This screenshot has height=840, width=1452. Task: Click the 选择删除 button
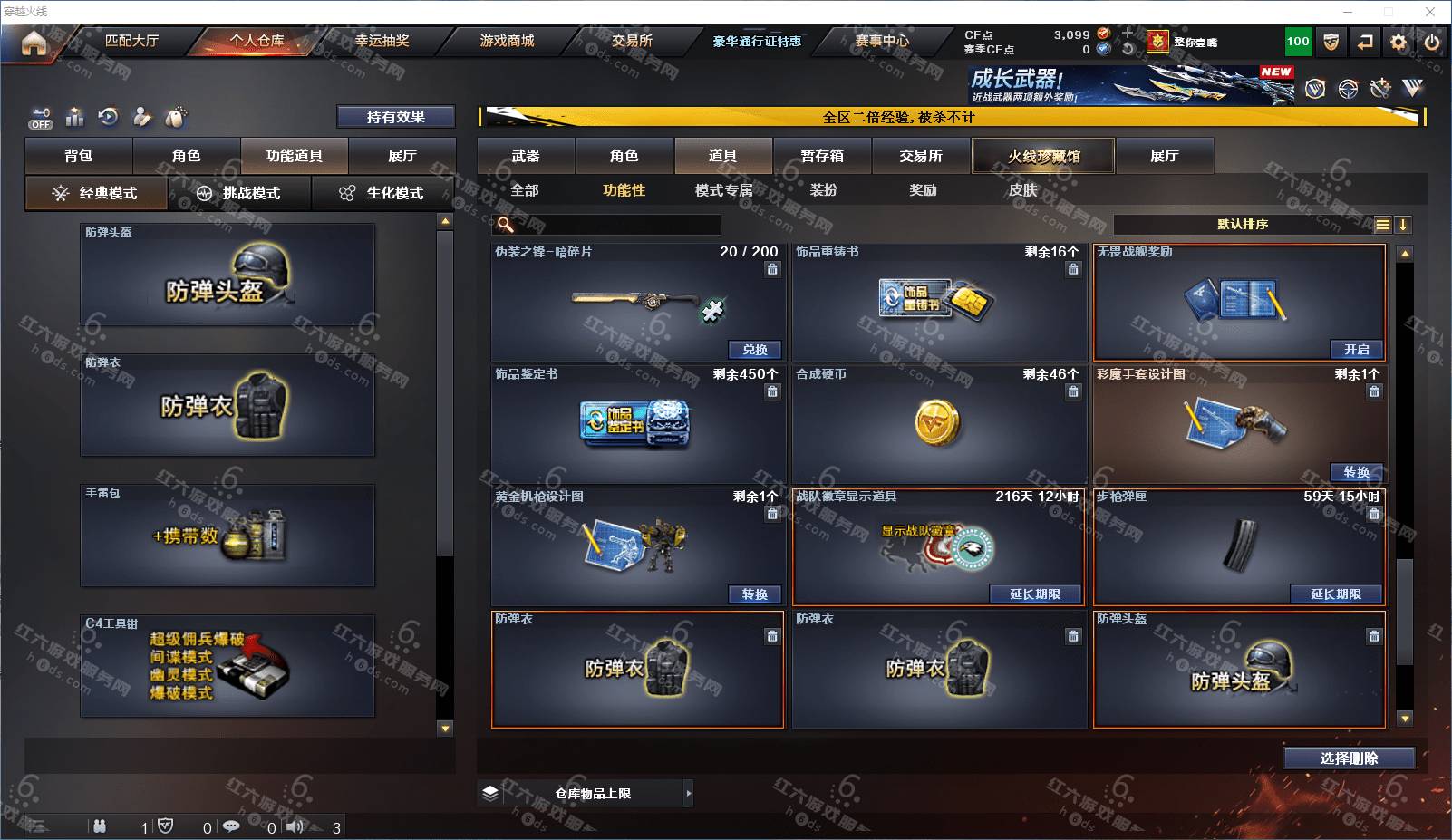coord(1350,758)
